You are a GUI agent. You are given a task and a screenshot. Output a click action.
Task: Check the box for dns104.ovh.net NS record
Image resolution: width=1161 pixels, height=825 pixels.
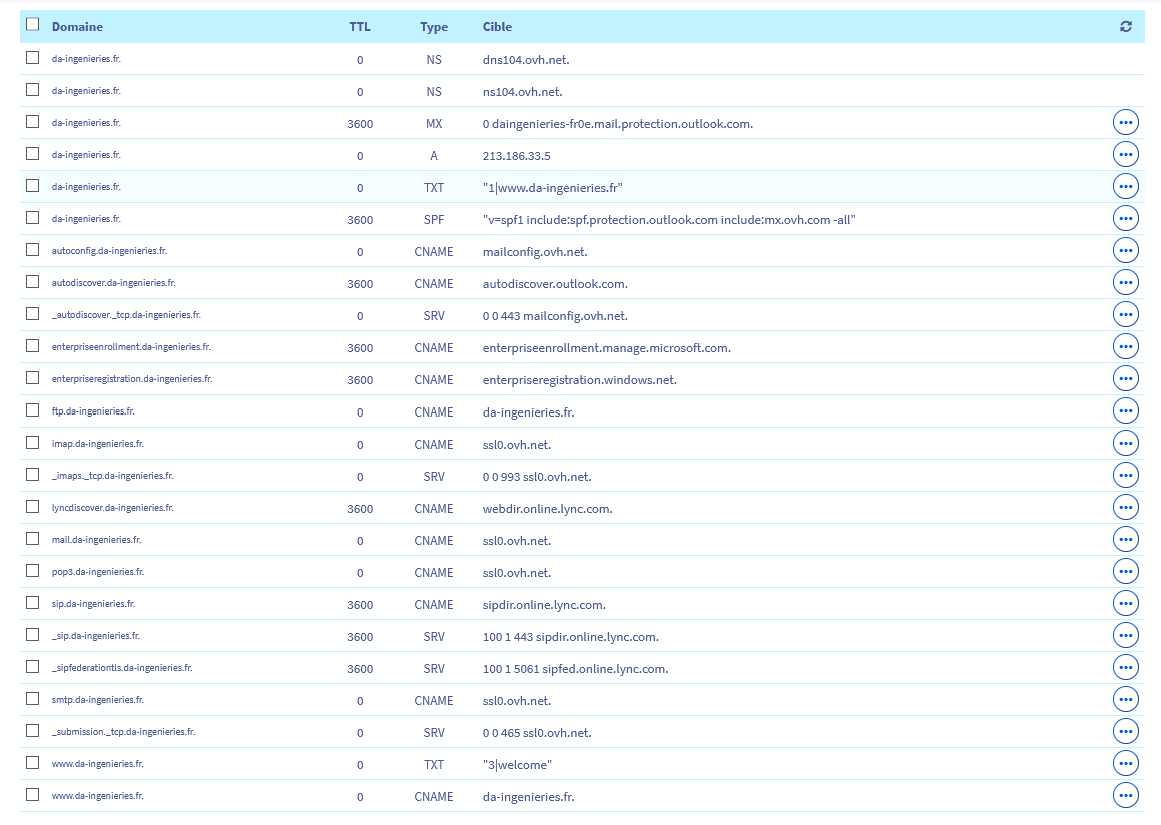(33, 58)
